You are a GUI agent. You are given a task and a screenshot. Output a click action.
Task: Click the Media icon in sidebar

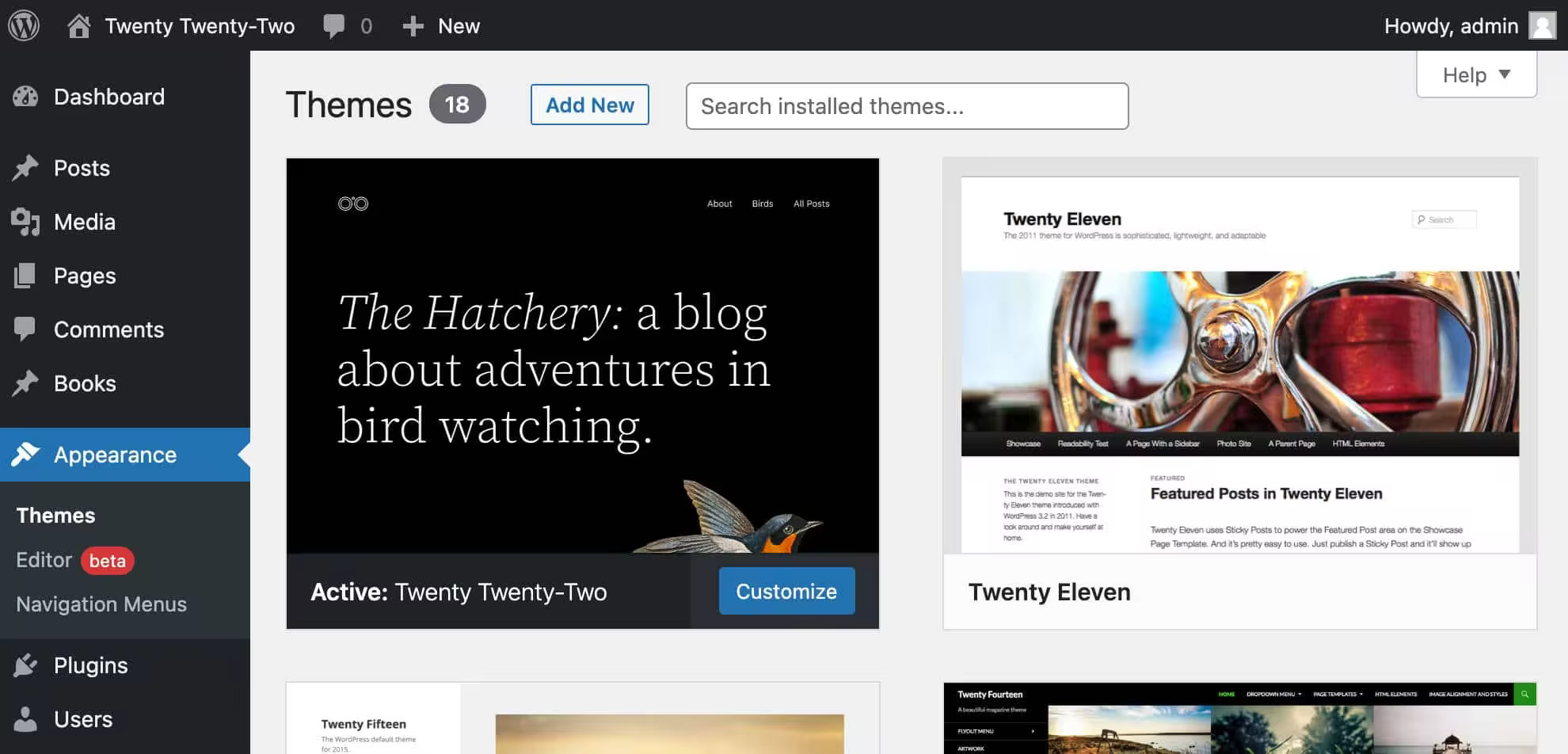coord(25,222)
